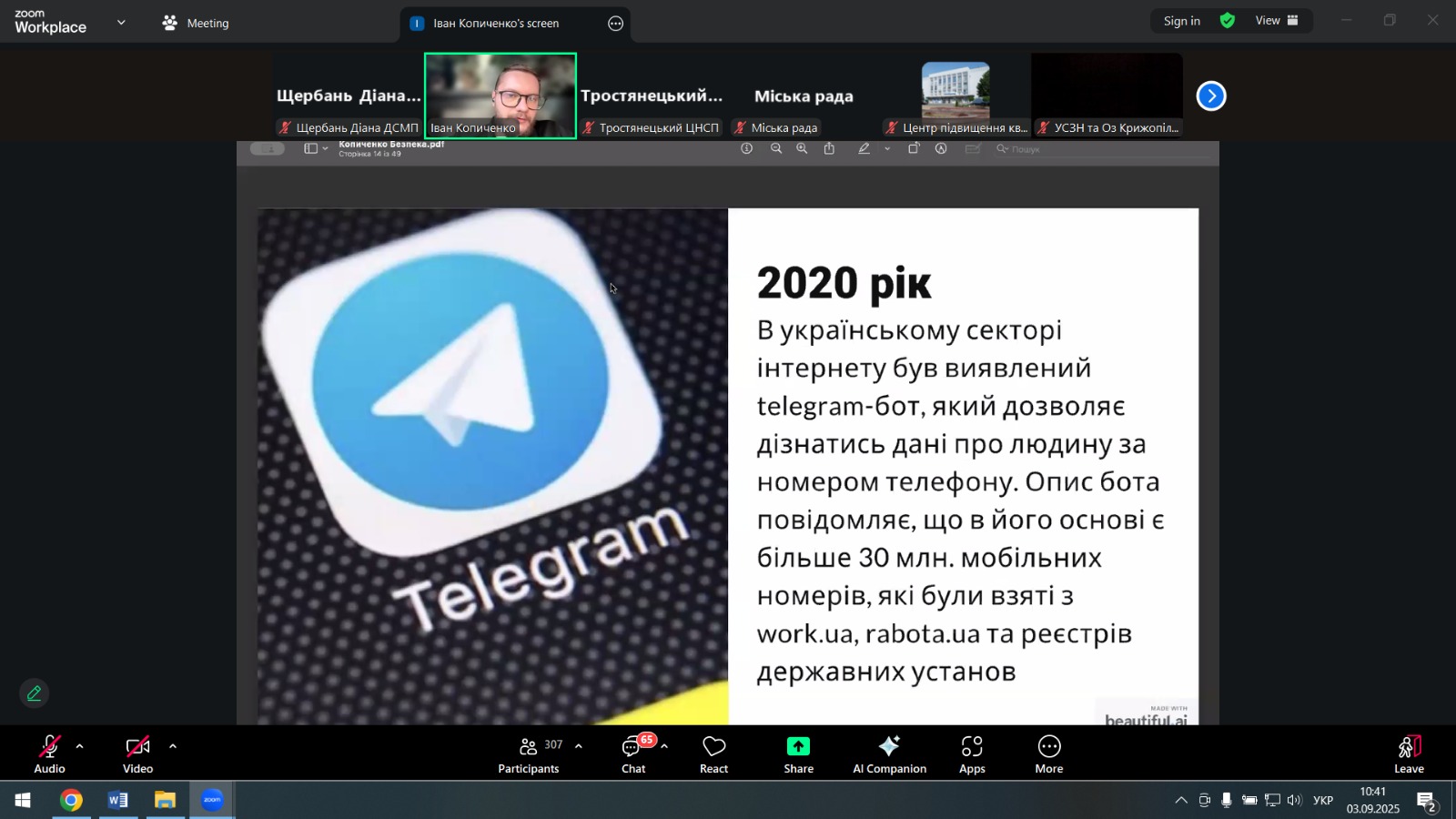The width and height of the screenshot is (1456, 819).
Task: Click the Sign in button
Action: click(x=1181, y=21)
